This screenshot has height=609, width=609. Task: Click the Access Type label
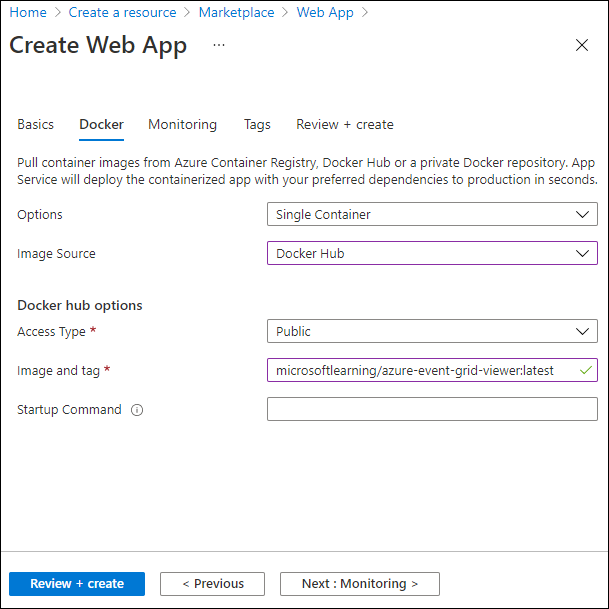(x=51, y=332)
